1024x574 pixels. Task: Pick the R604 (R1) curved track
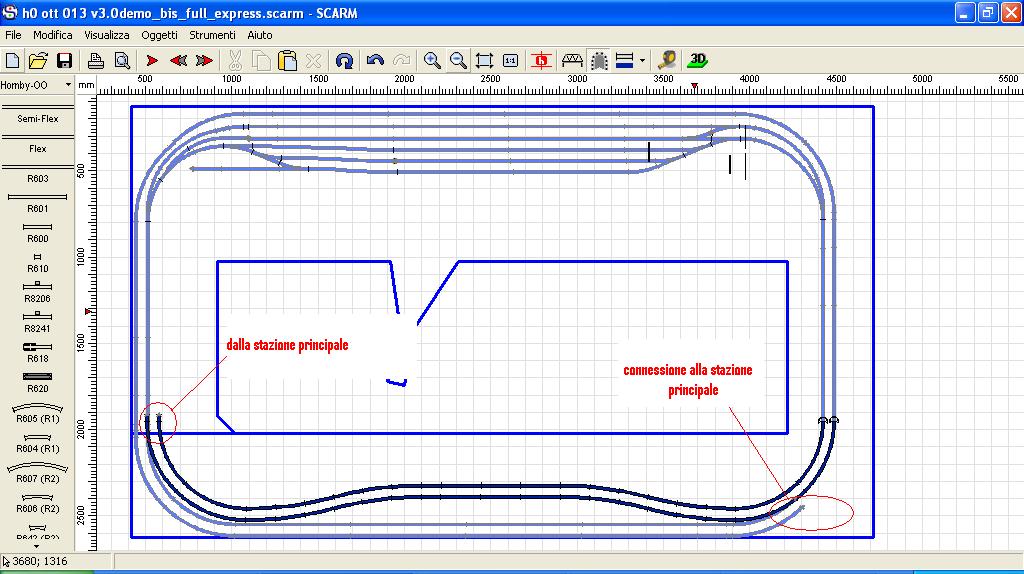37,443
